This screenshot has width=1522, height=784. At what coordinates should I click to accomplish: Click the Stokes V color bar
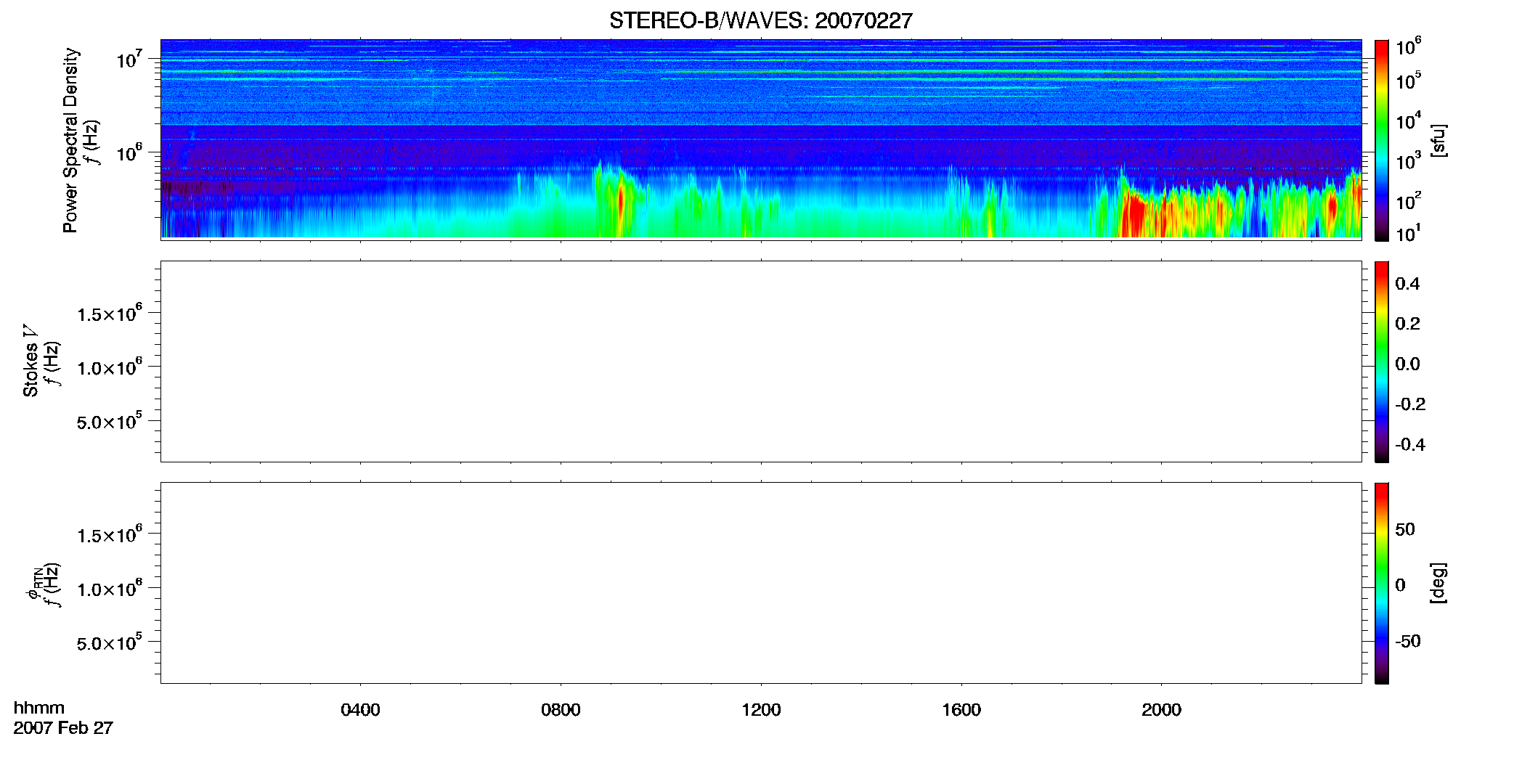1381,362
